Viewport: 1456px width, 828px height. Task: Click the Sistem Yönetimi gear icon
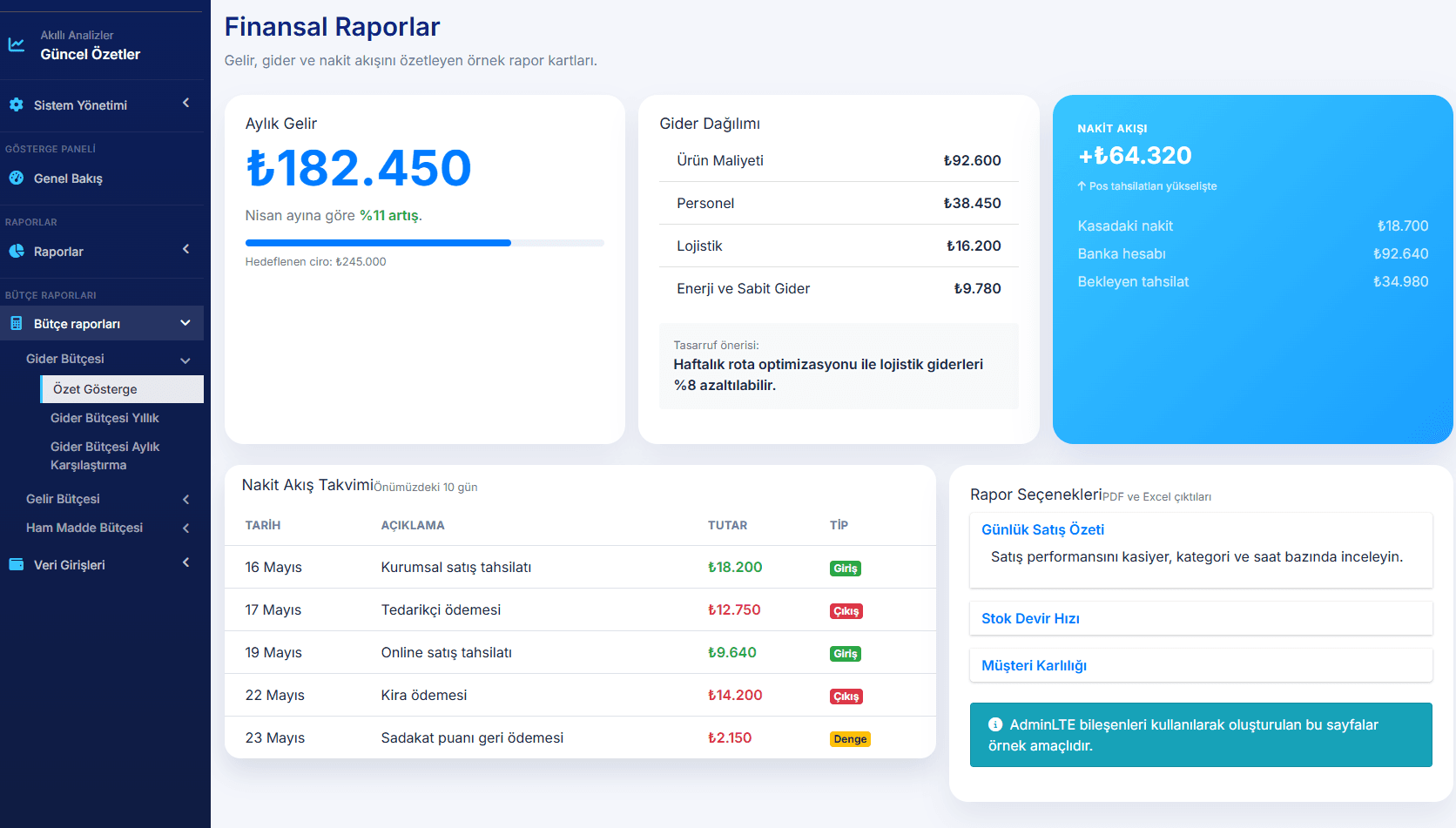point(17,104)
